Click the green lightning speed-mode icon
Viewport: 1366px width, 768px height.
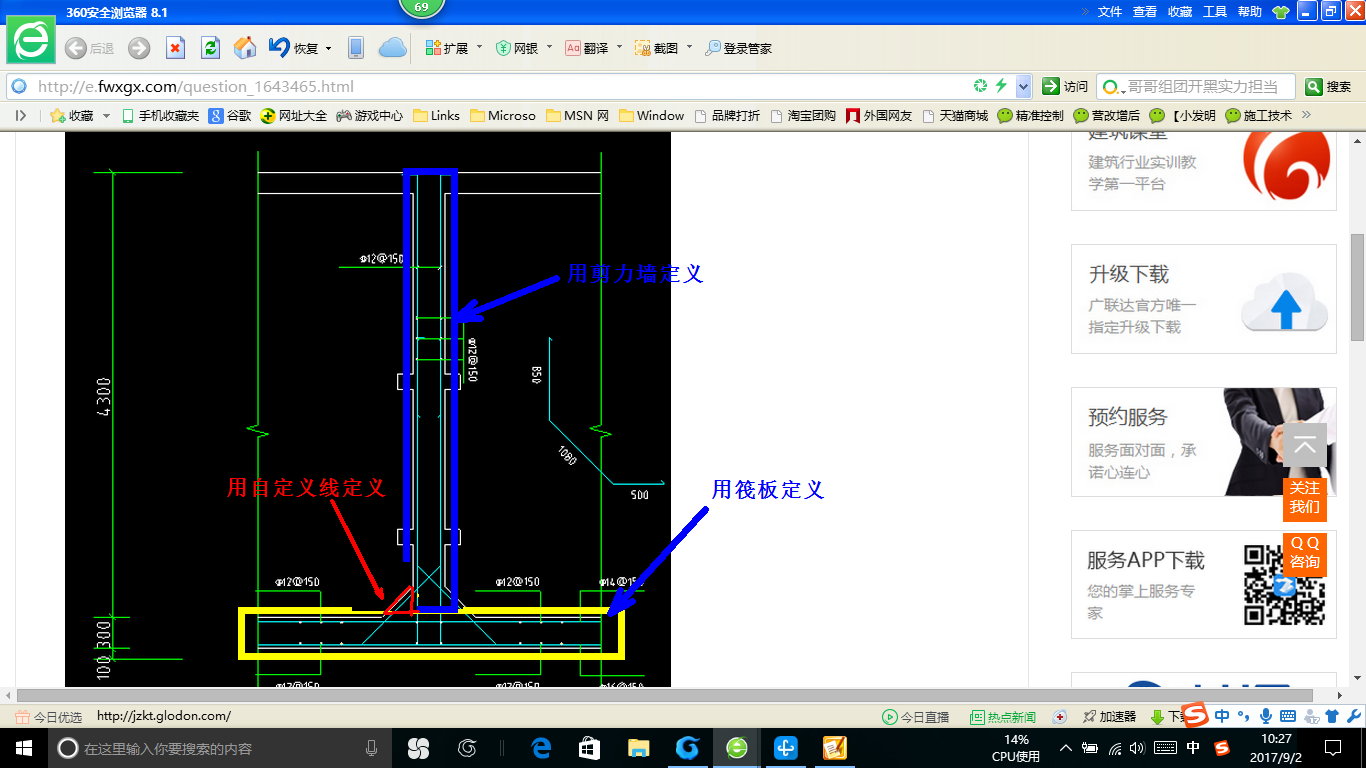pyautogui.click(x=1001, y=86)
